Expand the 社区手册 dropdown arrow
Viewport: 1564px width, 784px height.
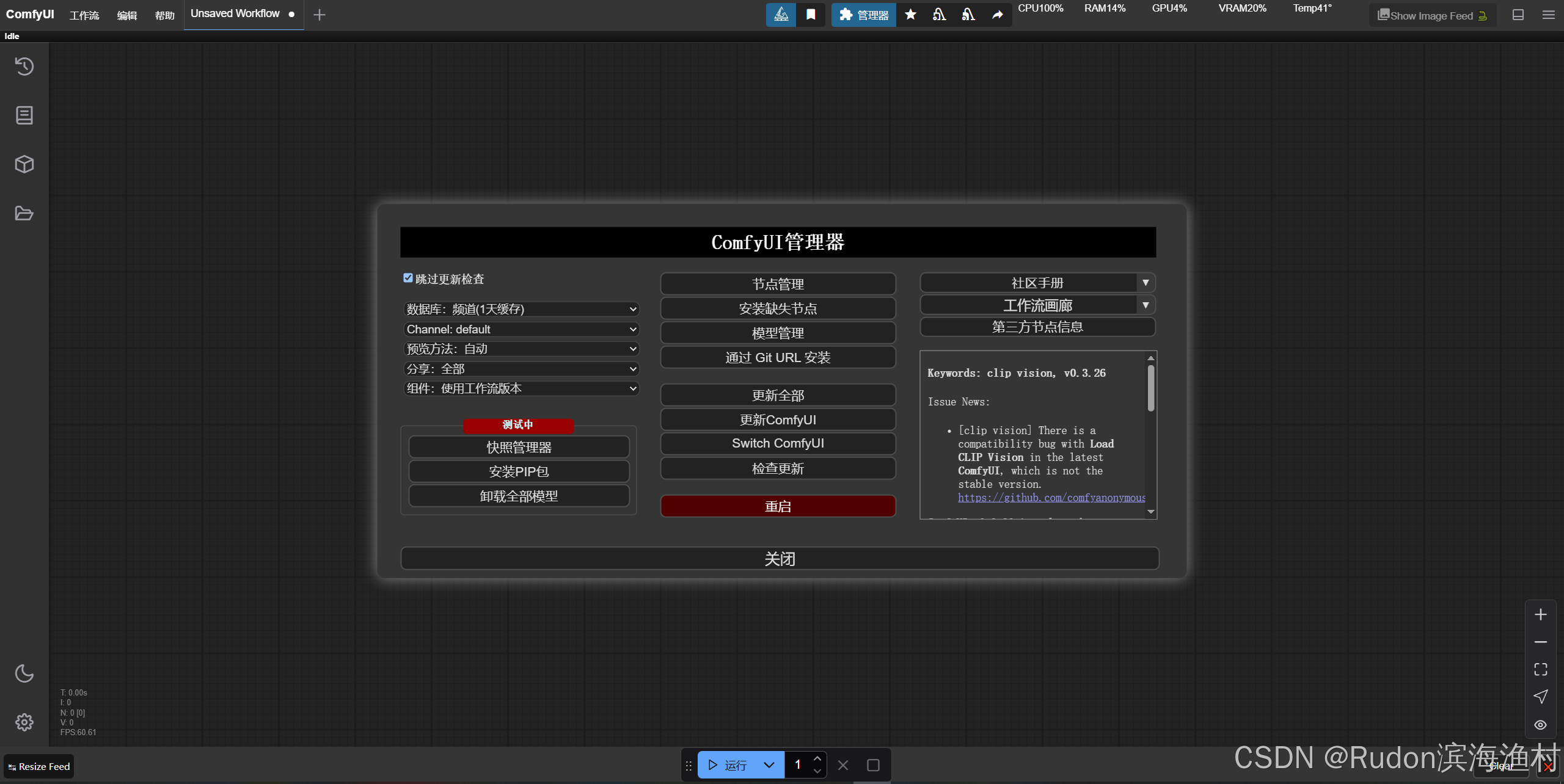1146,283
